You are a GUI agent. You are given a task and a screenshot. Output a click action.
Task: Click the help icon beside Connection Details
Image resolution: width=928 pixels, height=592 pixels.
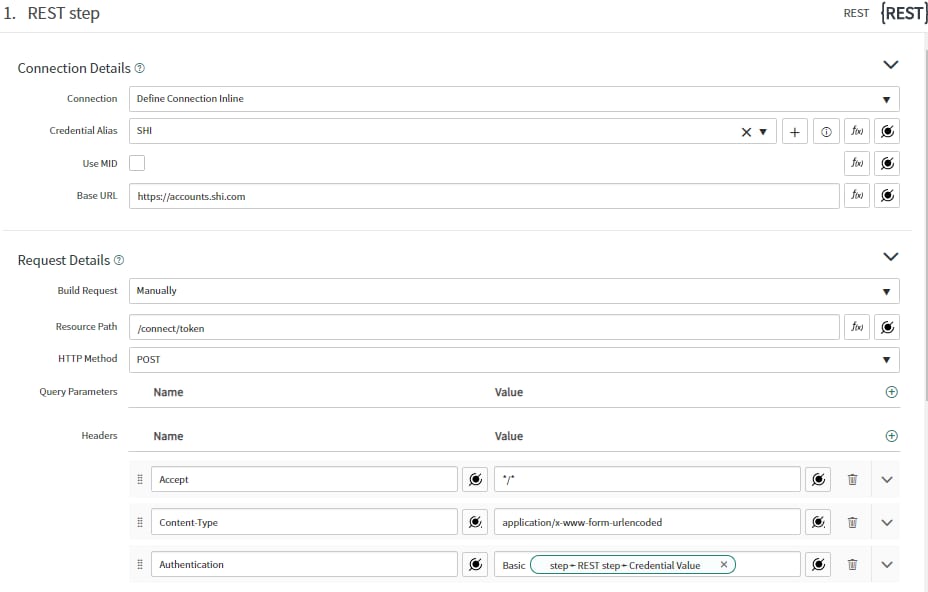point(140,68)
